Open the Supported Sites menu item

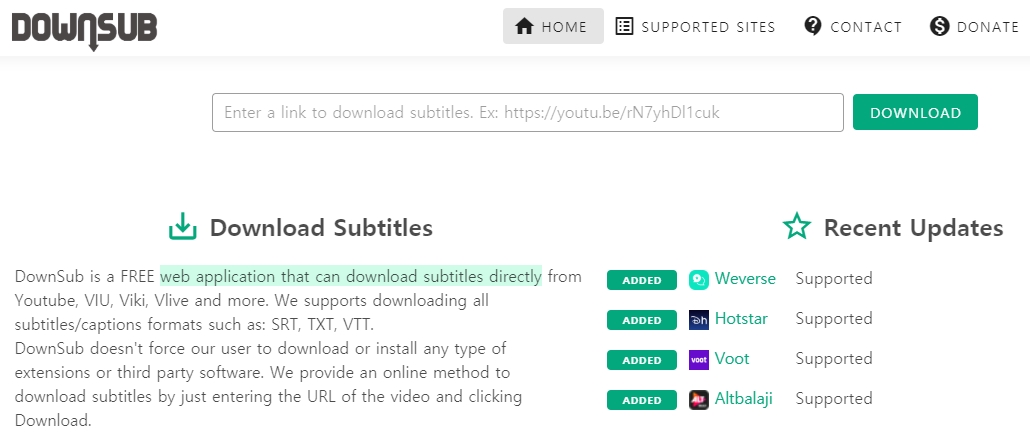tap(696, 26)
